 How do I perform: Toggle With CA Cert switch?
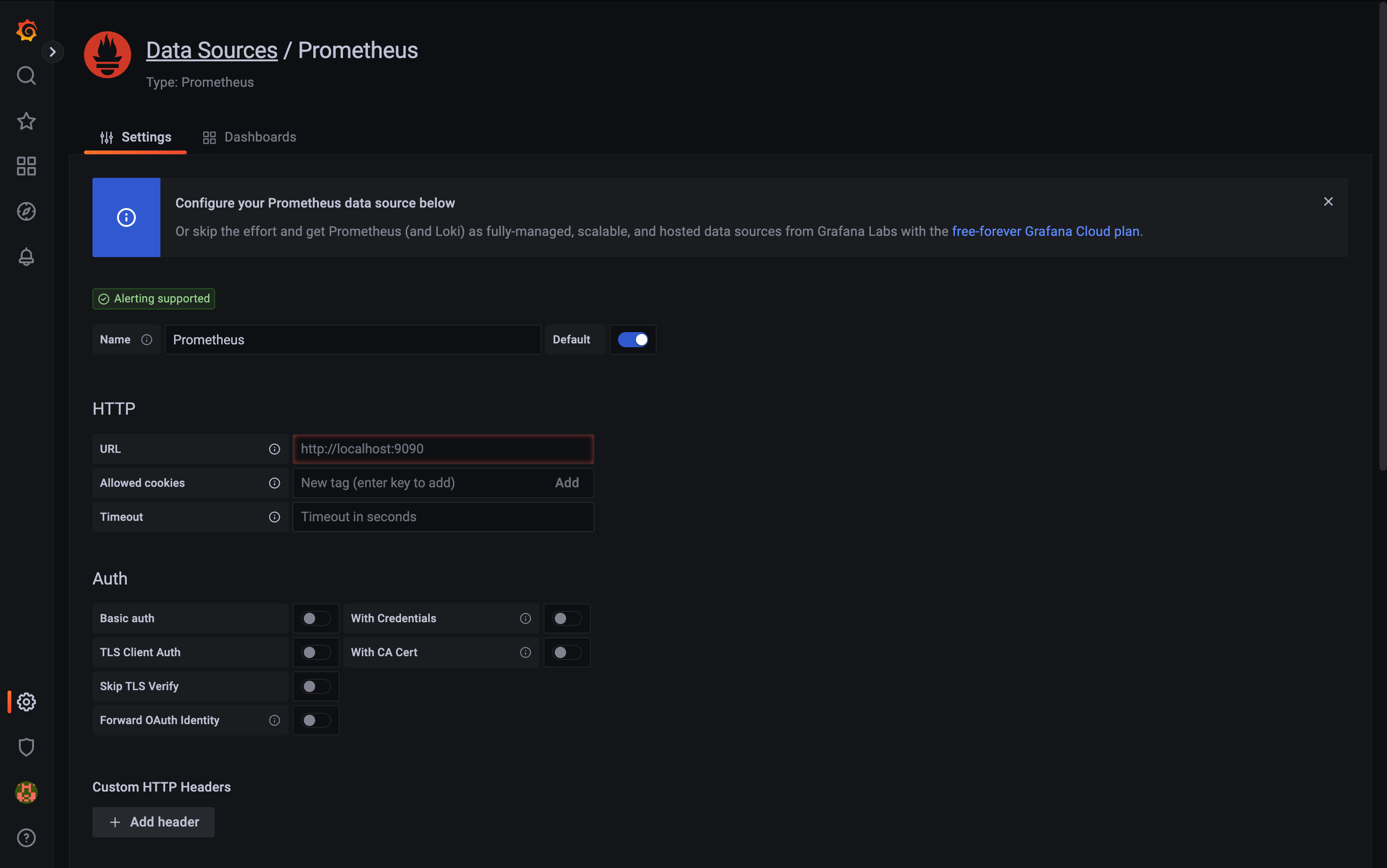click(x=567, y=652)
